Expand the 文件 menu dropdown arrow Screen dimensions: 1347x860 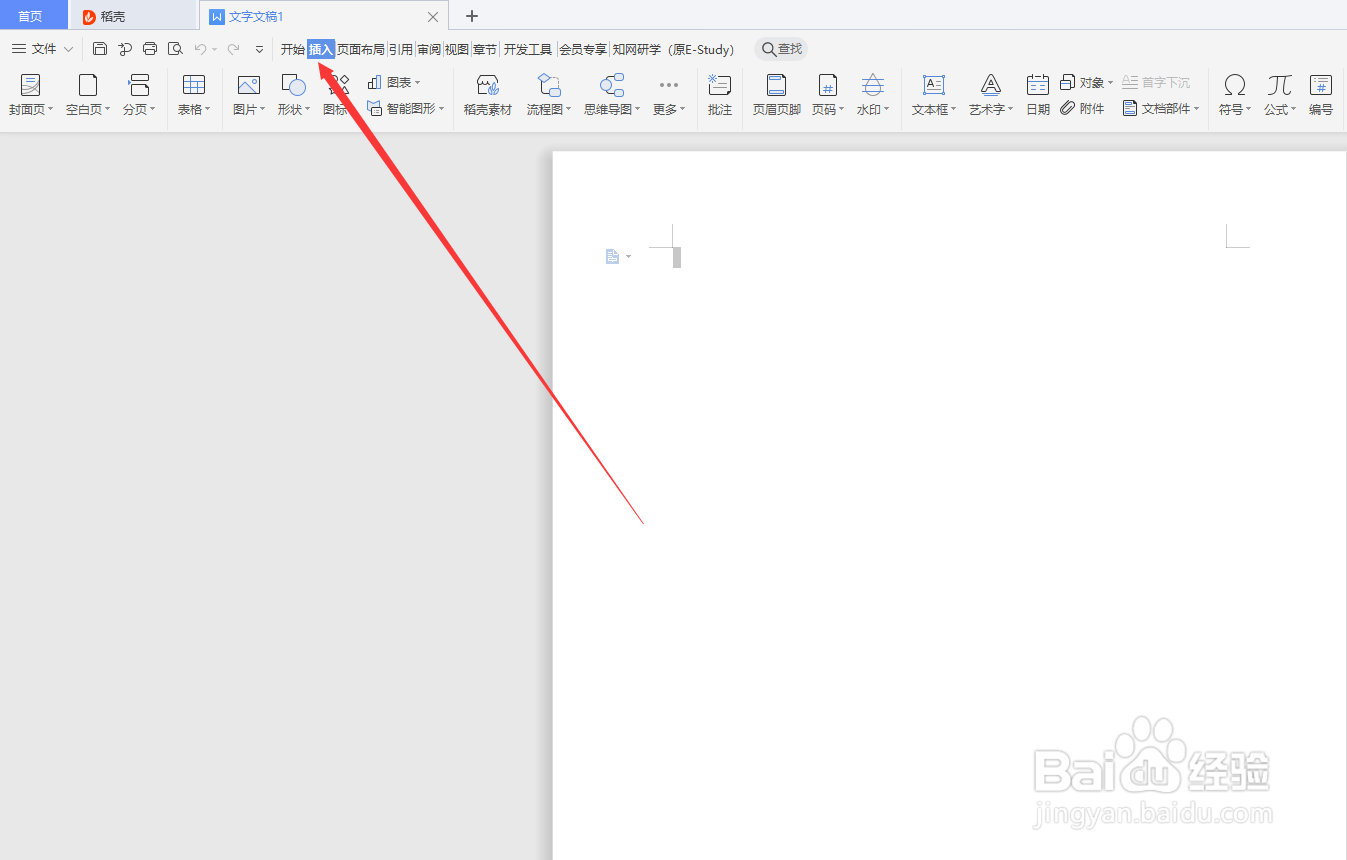coord(69,49)
